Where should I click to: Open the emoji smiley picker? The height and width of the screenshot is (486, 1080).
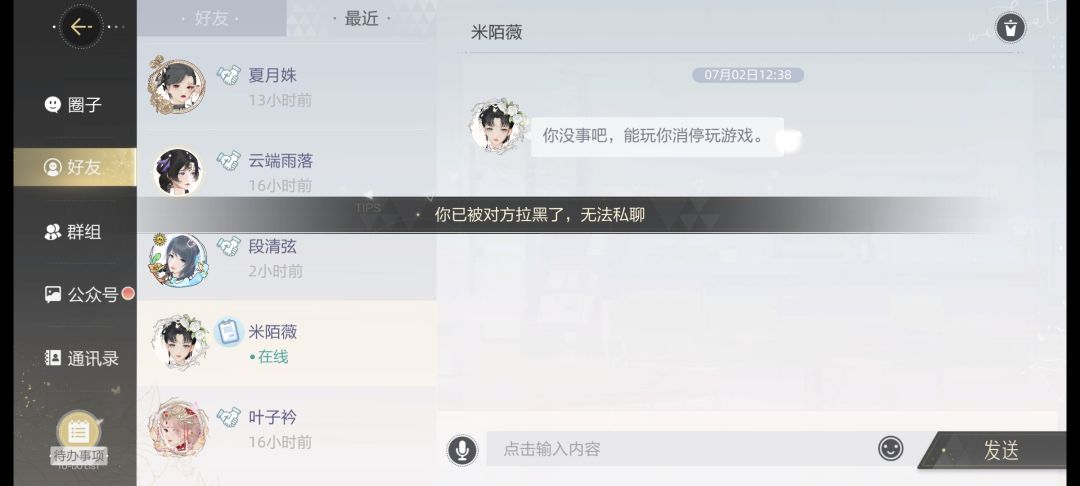pos(890,449)
